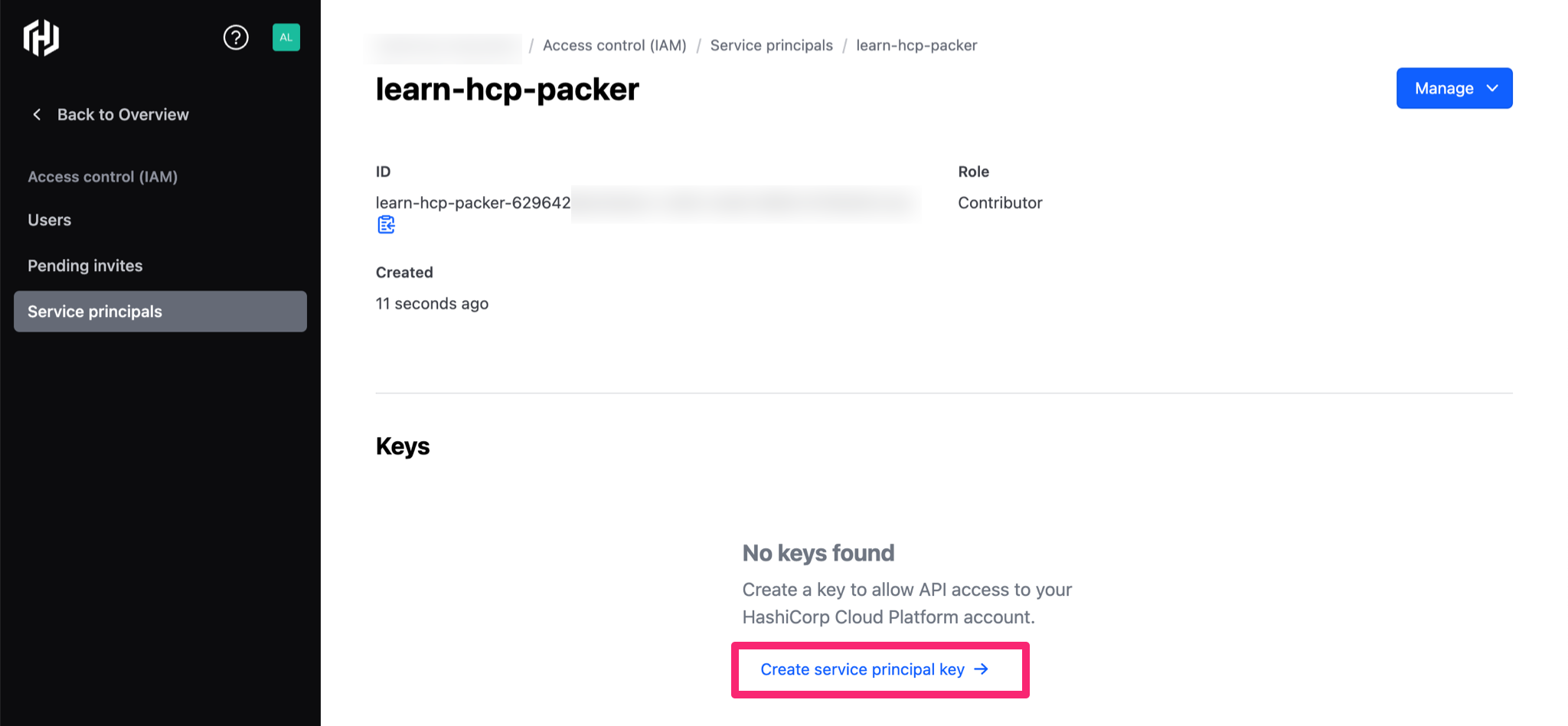Open the help question-mark icon
Screen dimensions: 1568x726
click(x=236, y=37)
